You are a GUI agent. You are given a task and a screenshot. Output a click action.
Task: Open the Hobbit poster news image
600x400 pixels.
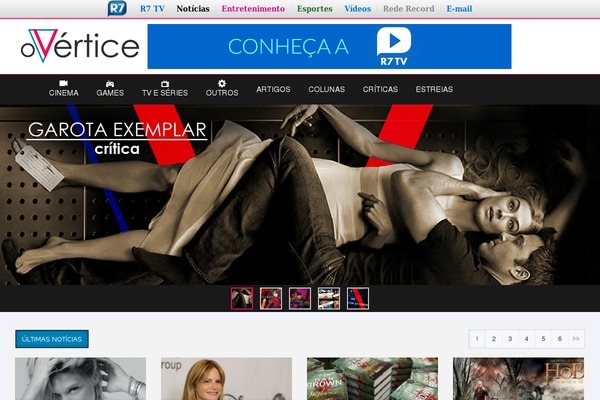pyautogui.click(x=519, y=379)
